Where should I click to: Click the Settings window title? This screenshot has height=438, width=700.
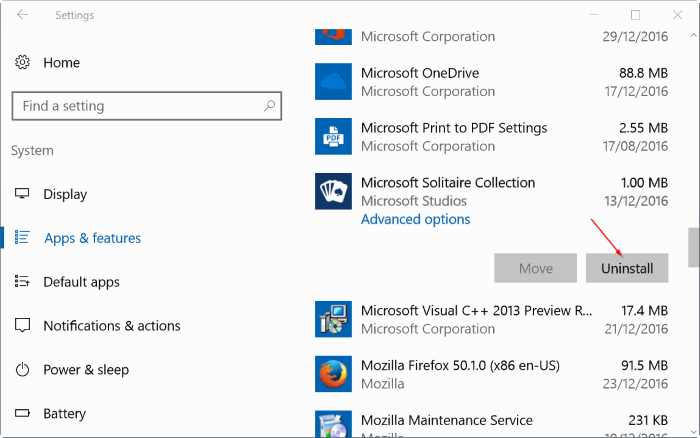75,15
